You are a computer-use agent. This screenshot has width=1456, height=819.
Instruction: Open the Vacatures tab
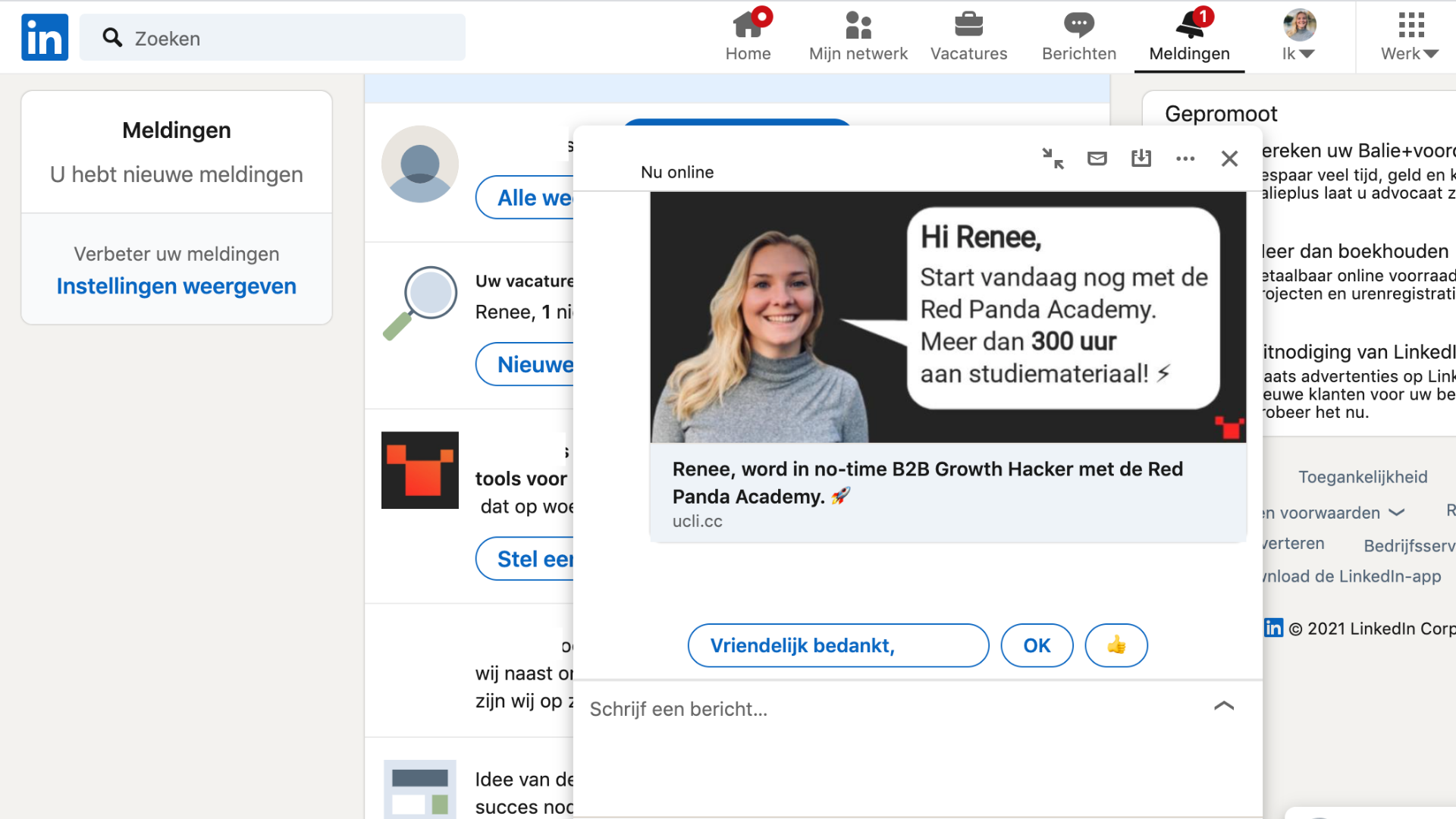tap(968, 36)
